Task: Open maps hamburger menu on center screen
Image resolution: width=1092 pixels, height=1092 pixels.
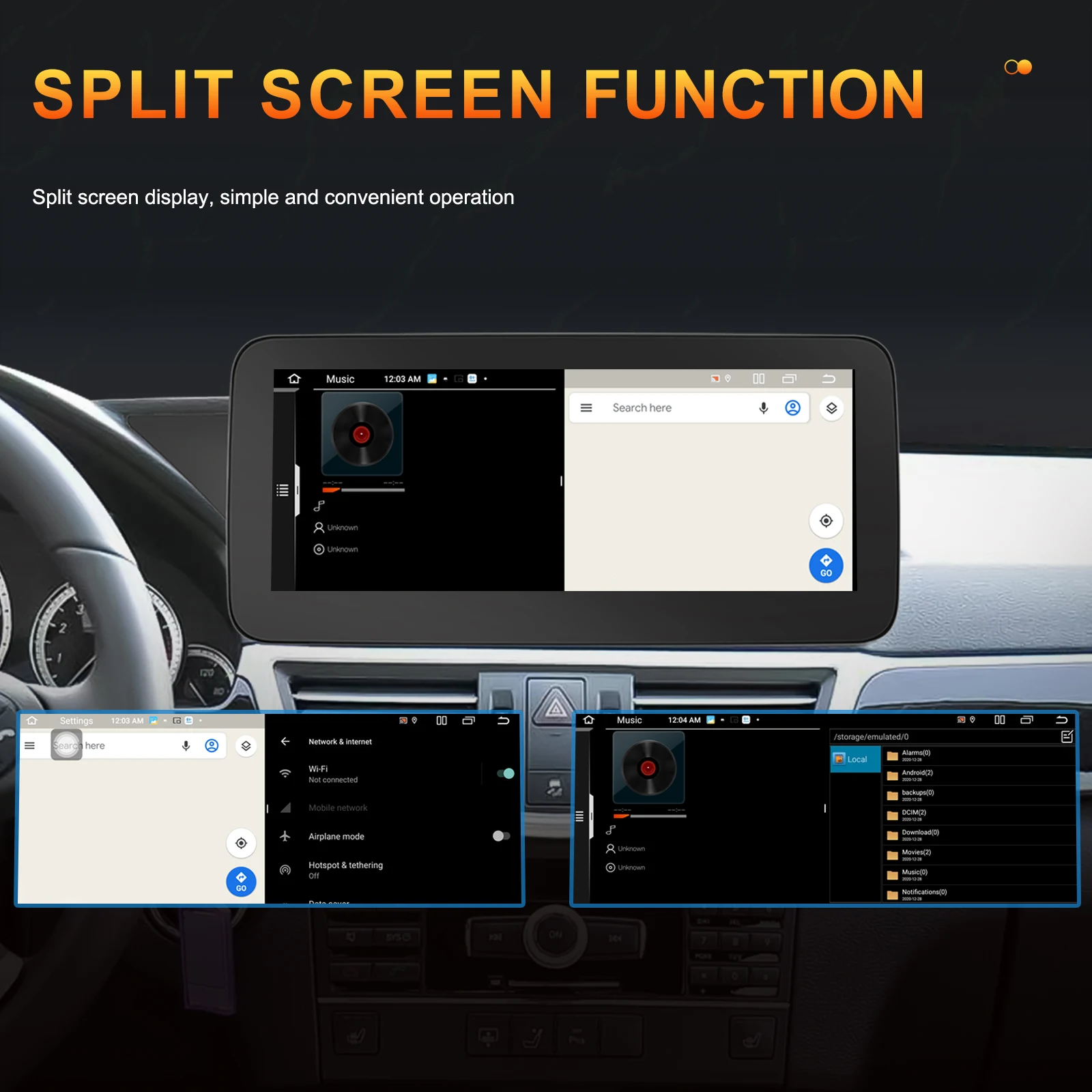Action: coord(586,407)
